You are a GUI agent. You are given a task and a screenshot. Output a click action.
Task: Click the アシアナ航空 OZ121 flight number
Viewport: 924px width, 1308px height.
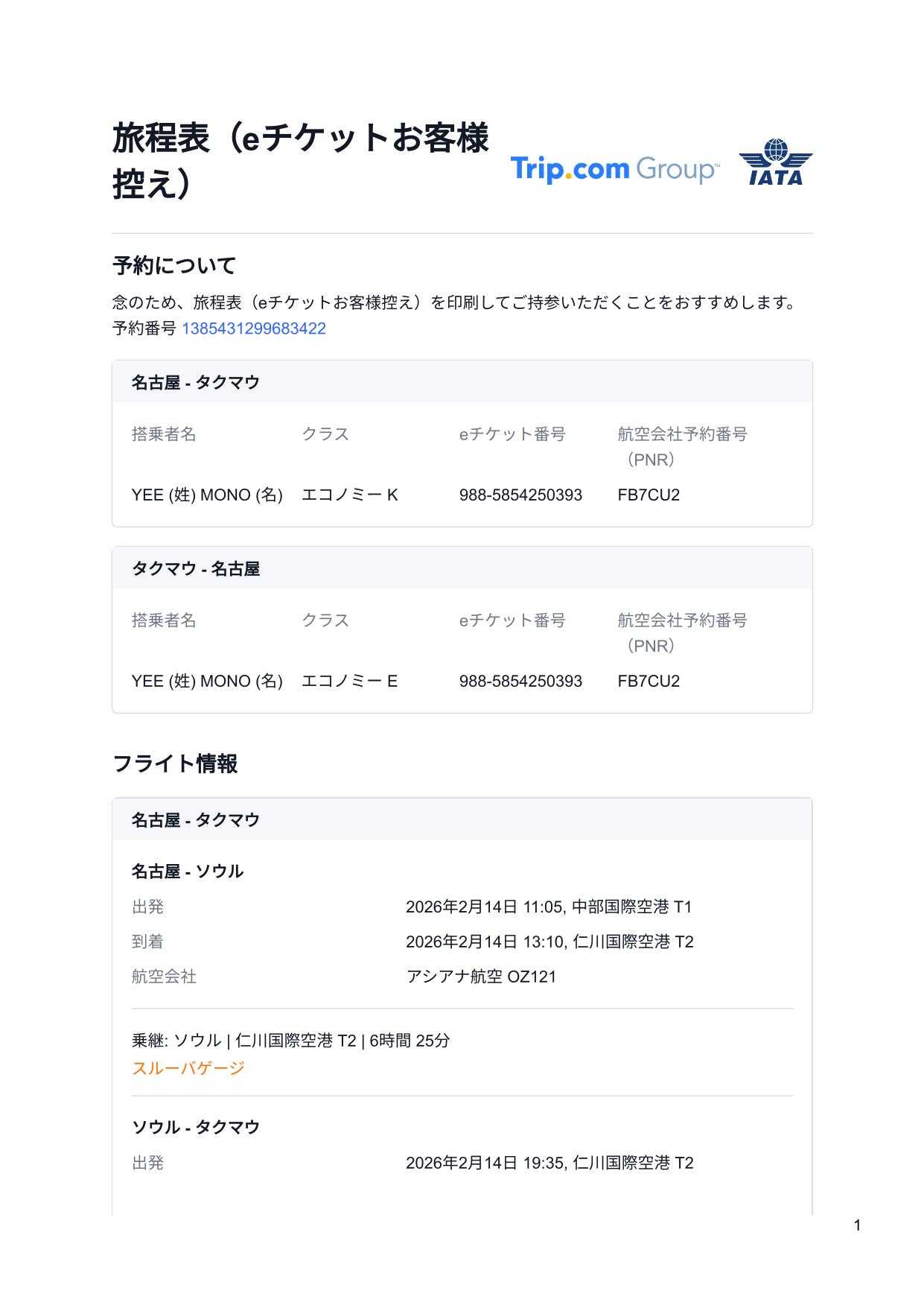coord(481,977)
